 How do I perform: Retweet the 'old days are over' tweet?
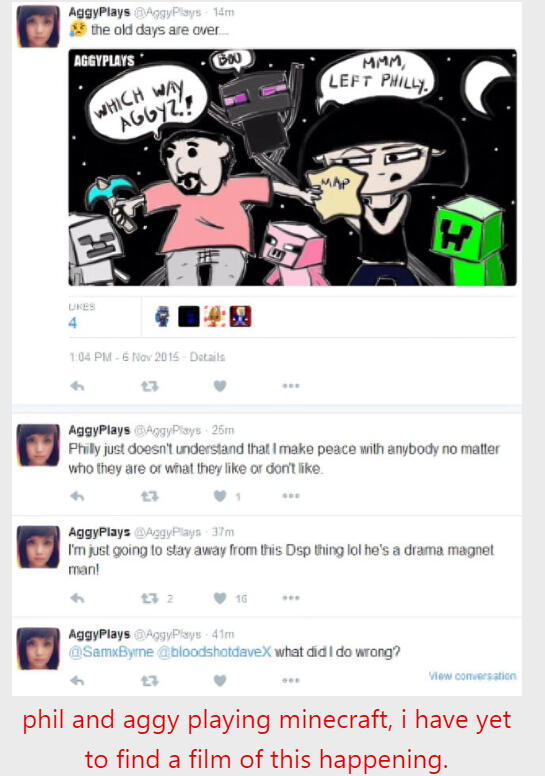point(149,386)
